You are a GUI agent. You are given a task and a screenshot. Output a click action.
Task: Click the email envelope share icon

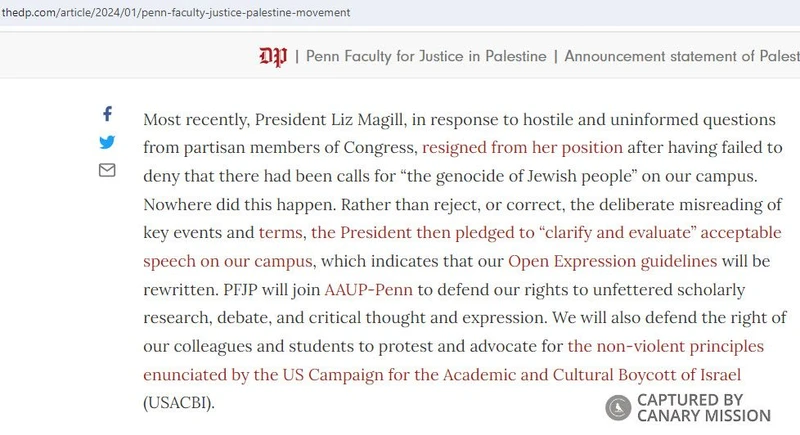107,170
